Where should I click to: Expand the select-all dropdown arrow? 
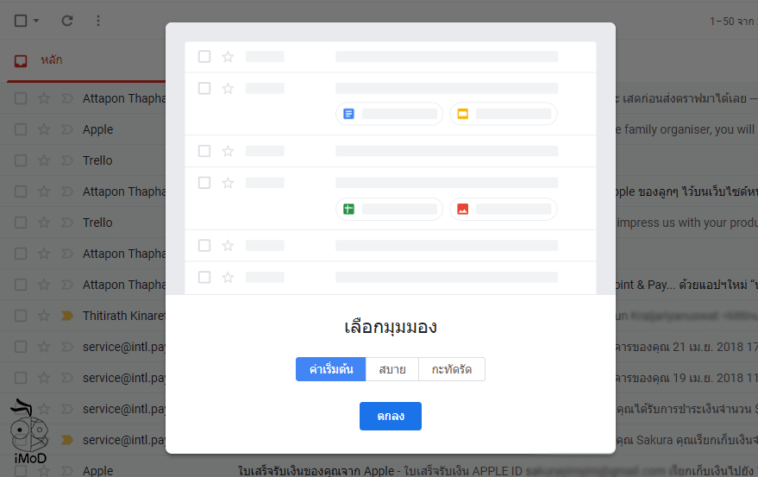37,20
